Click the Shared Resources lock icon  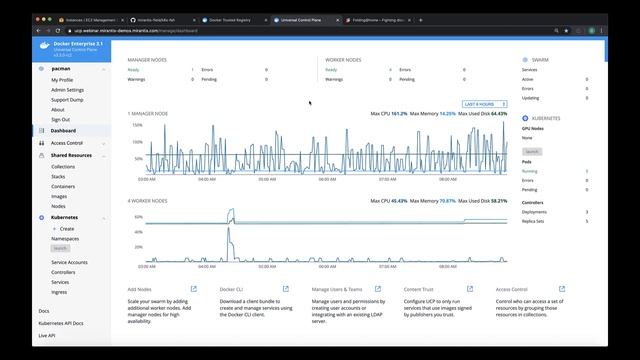point(41,156)
